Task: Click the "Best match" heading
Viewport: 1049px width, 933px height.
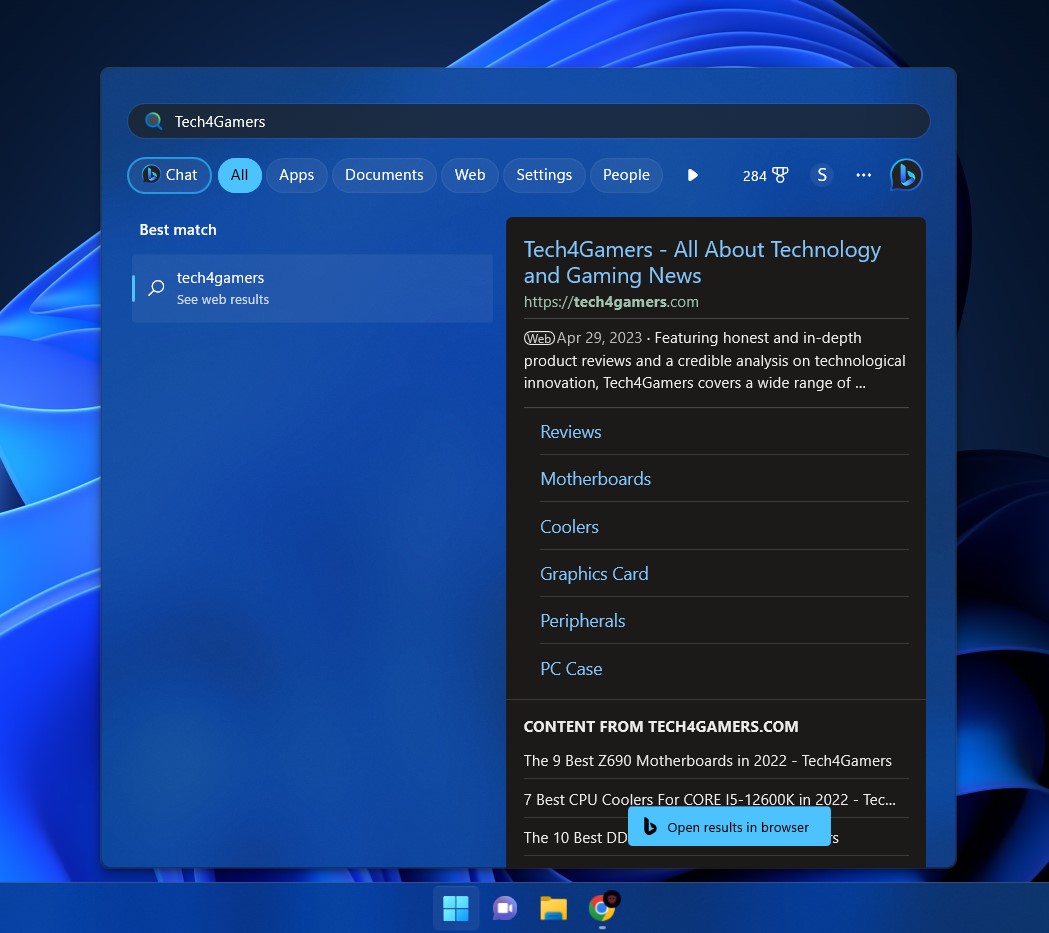Action: (x=178, y=230)
